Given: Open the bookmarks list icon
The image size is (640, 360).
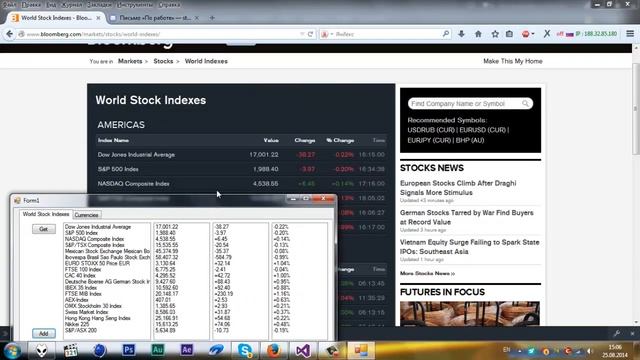Looking at the screenshot, I should 509,34.
